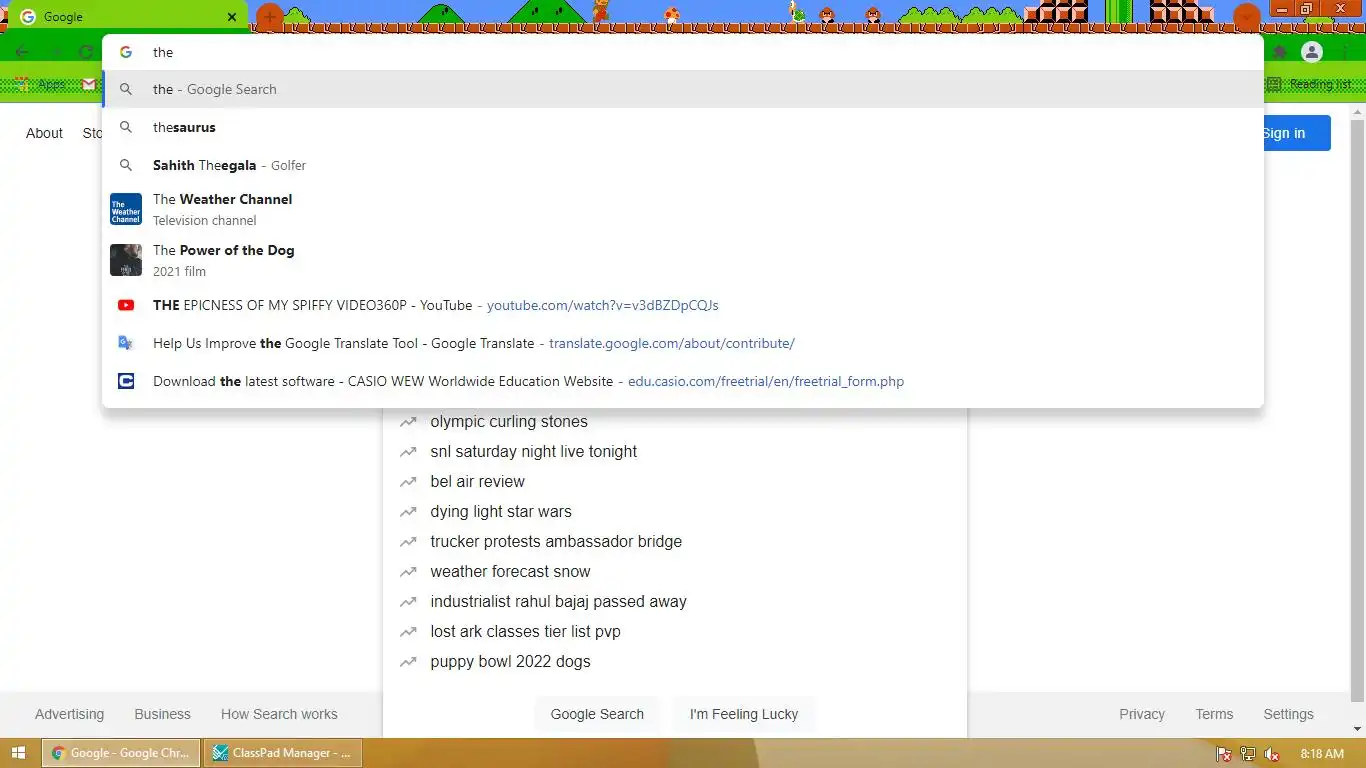
Task: Open the Action Center flag tray icon
Action: (x=1223, y=754)
